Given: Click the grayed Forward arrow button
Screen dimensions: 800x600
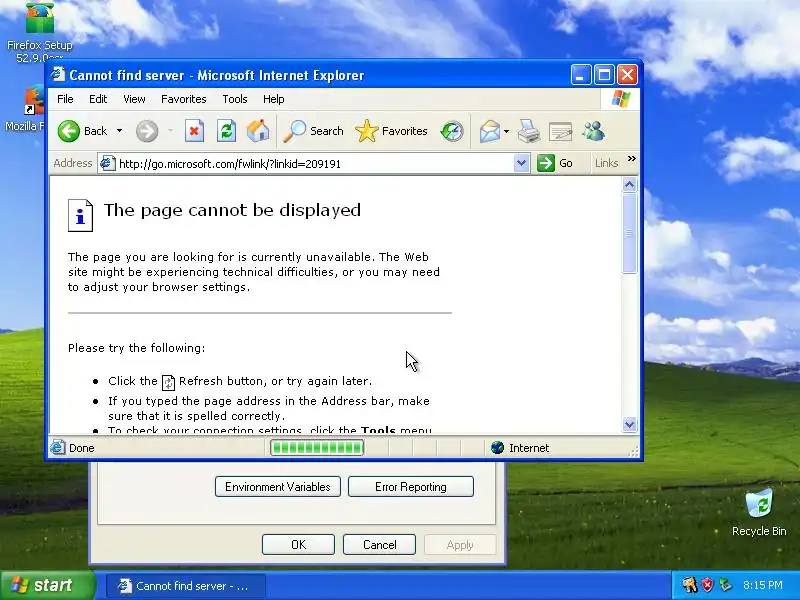Looking at the screenshot, I should tap(147, 131).
